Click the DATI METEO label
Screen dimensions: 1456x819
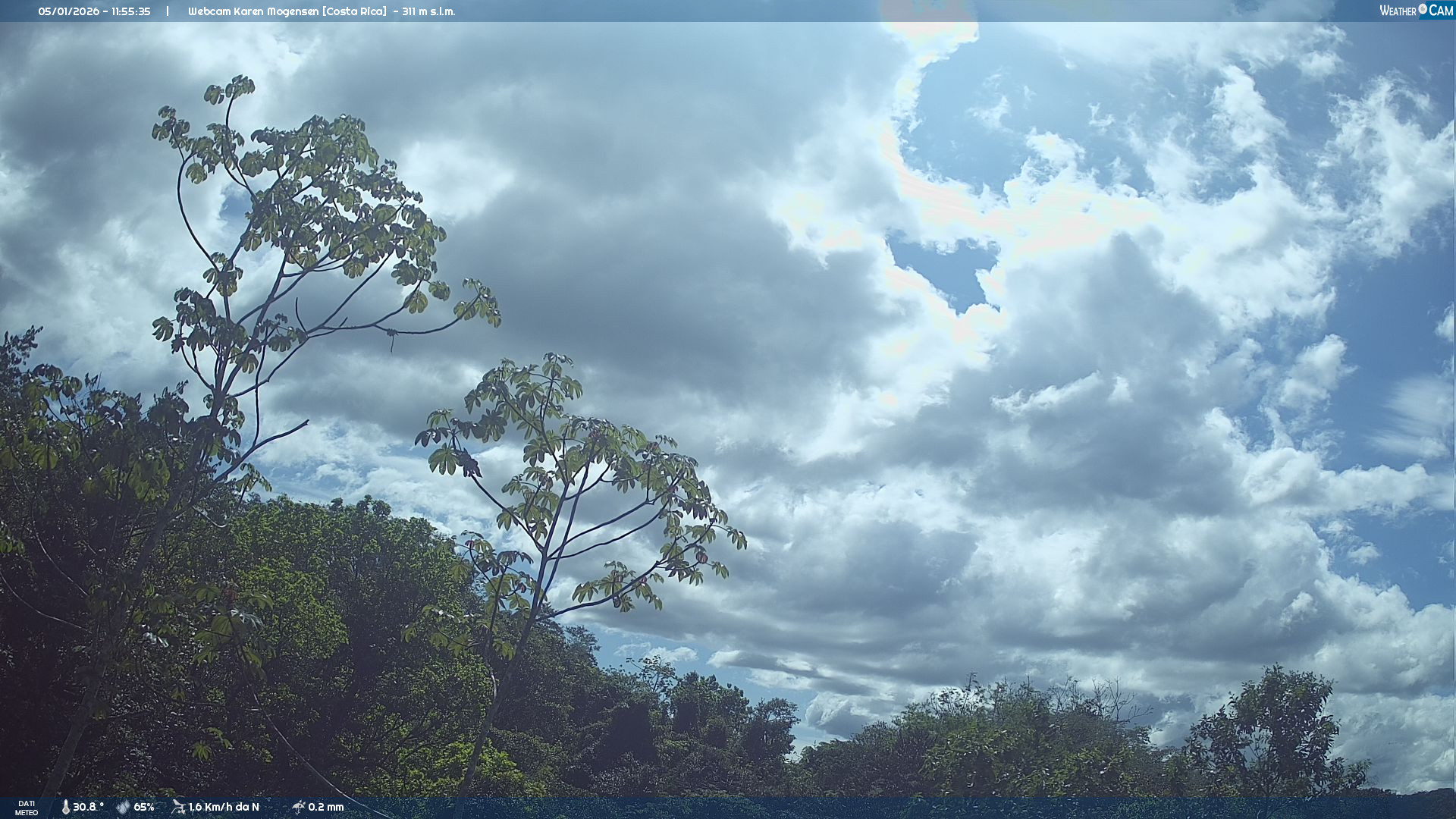27,808
